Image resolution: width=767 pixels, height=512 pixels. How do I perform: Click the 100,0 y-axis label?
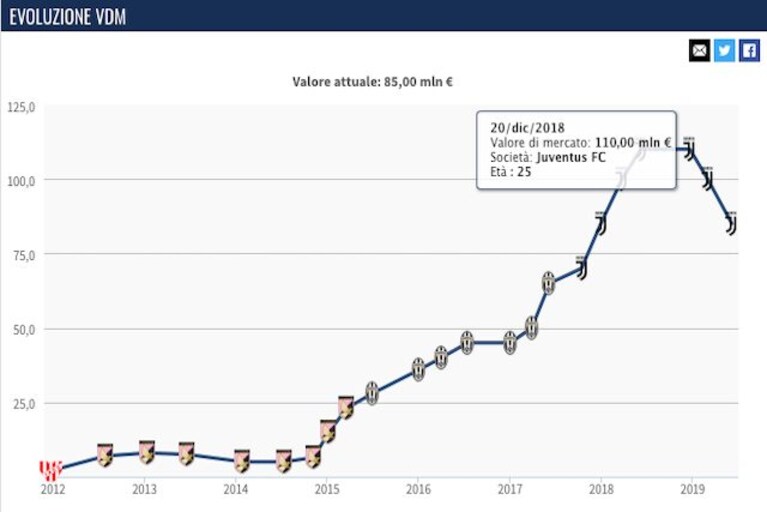21,181
